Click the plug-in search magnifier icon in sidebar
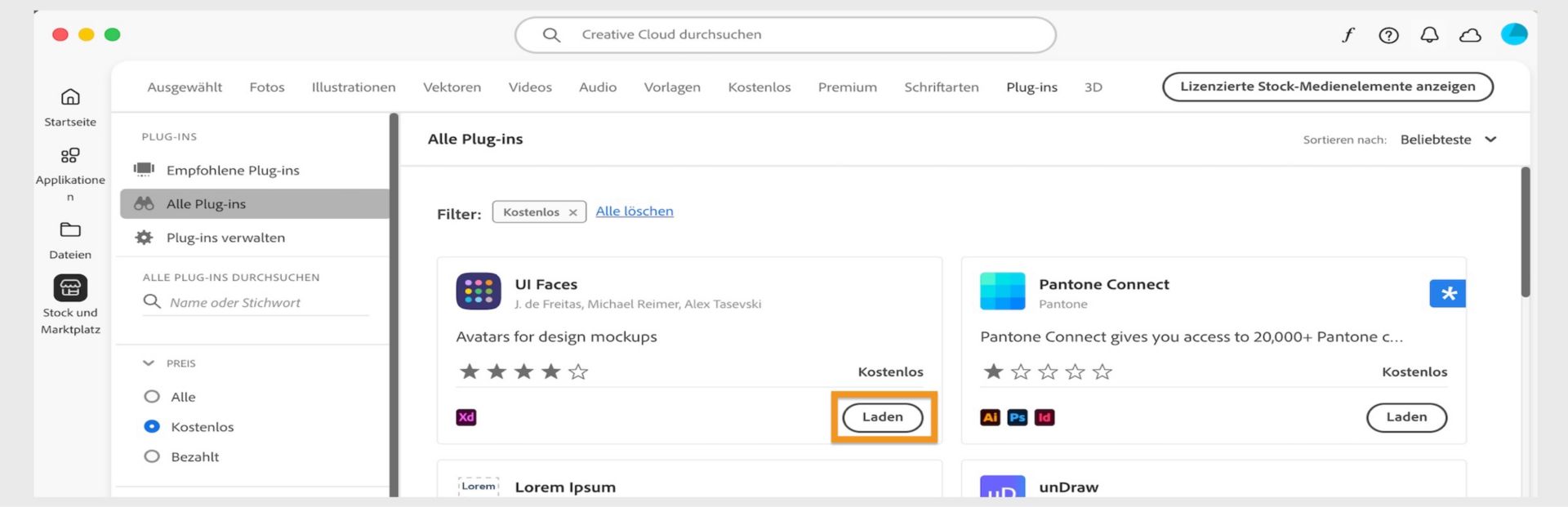 coord(152,302)
